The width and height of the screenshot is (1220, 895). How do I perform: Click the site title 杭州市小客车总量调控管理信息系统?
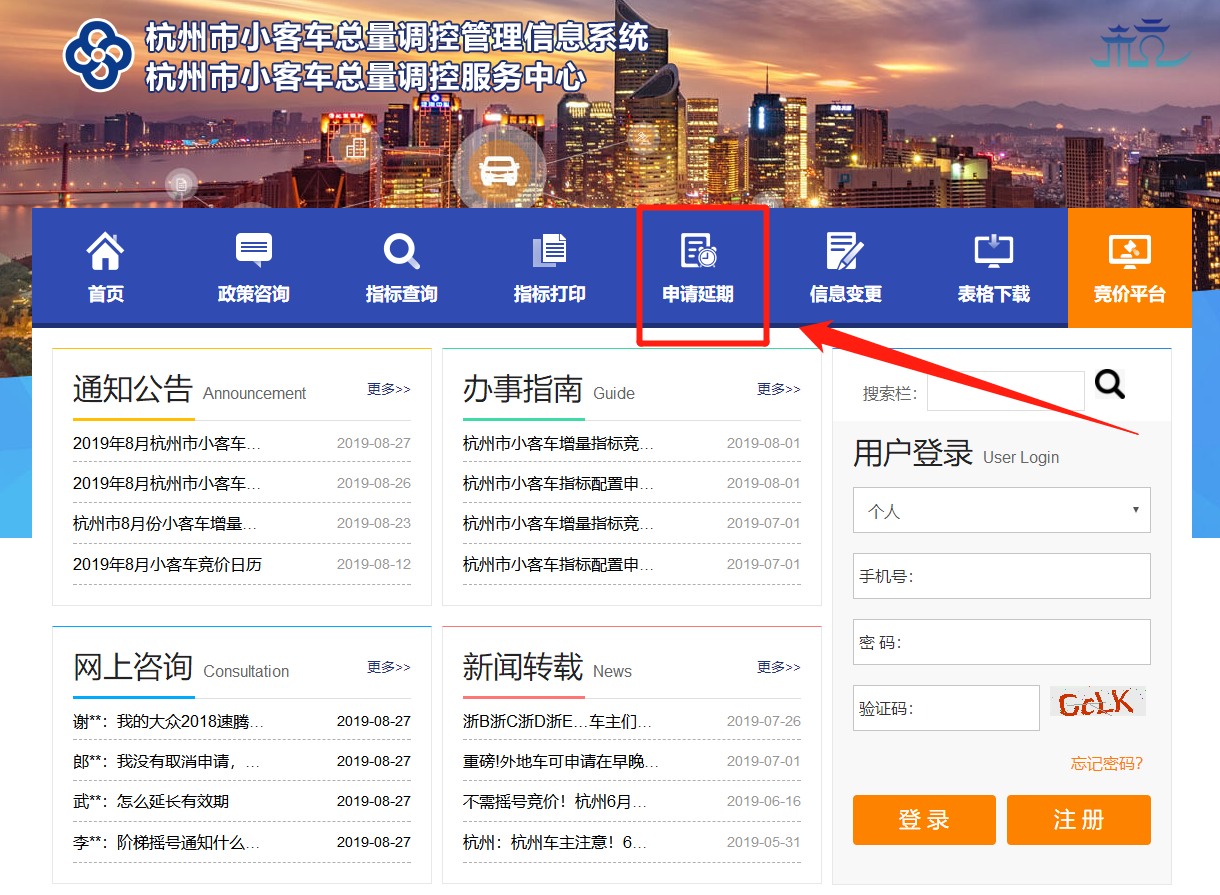click(x=398, y=38)
